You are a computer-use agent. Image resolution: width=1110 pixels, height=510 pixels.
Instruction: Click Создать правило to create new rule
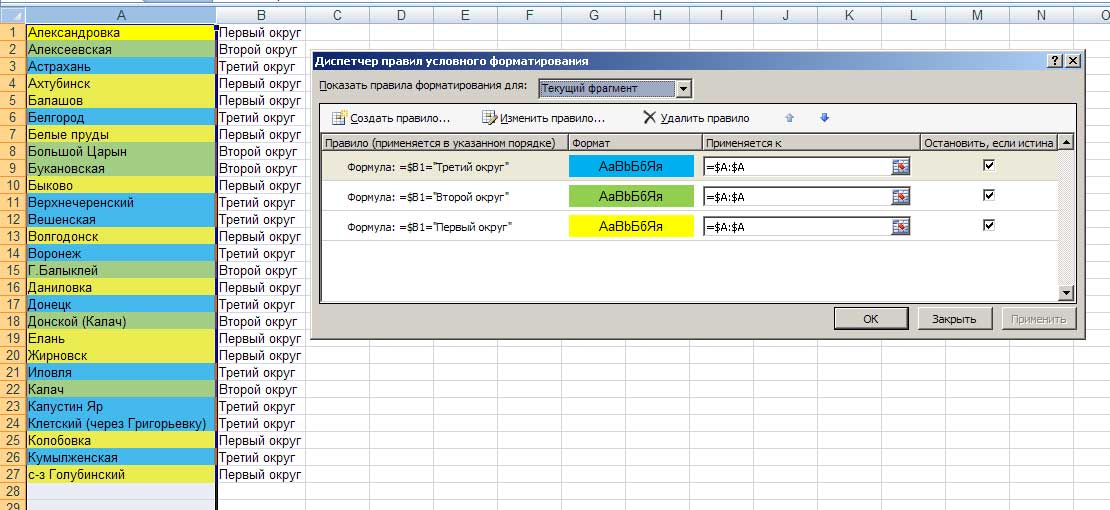(390, 118)
